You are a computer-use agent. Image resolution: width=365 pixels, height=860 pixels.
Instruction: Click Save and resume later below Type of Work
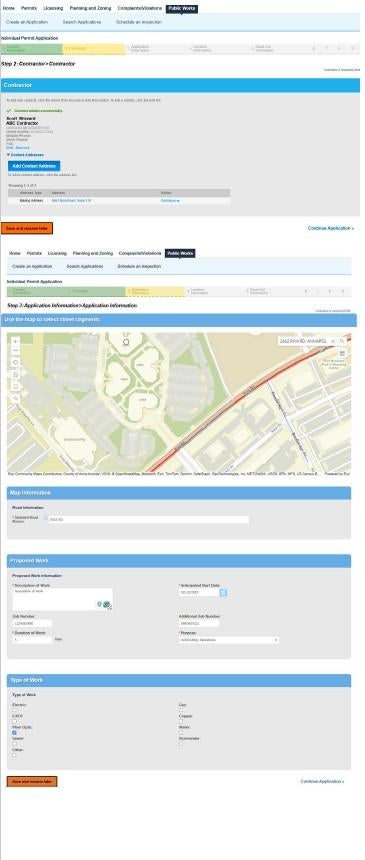[x=32, y=781]
